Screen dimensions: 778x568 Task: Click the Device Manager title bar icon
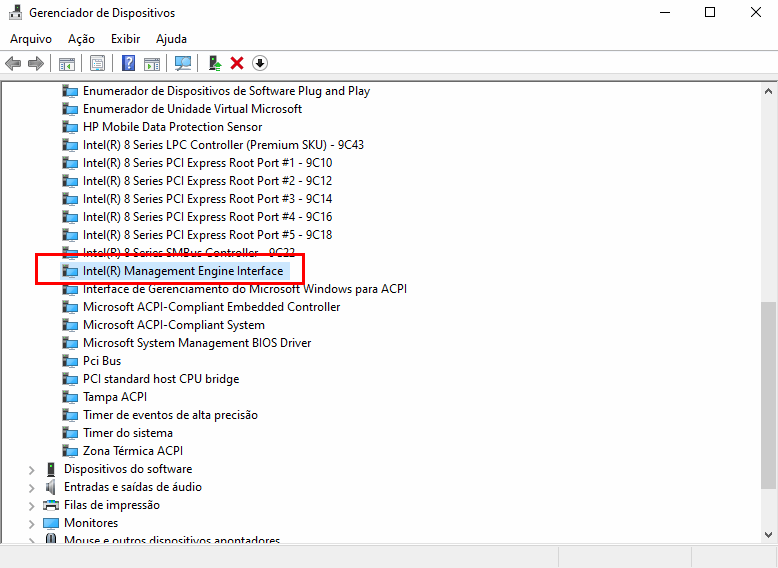[x=15, y=12]
